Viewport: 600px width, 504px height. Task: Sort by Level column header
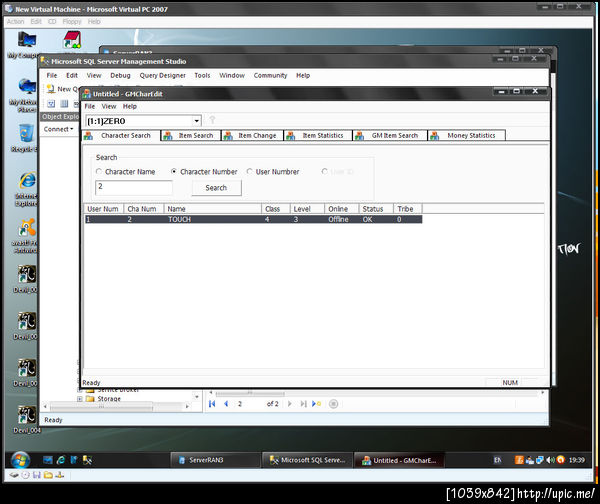[x=307, y=209]
